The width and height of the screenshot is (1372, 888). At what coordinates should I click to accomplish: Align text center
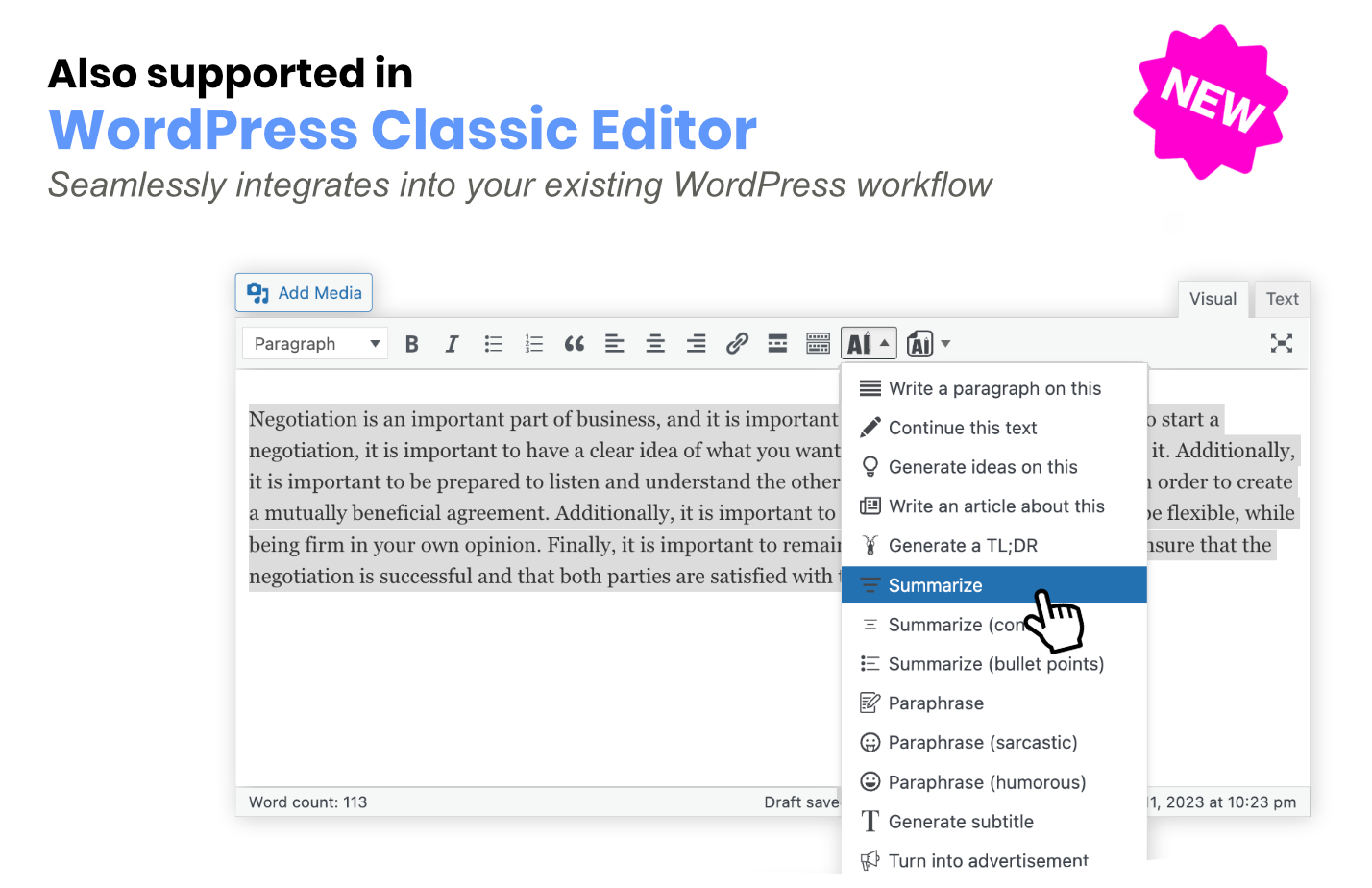655,344
